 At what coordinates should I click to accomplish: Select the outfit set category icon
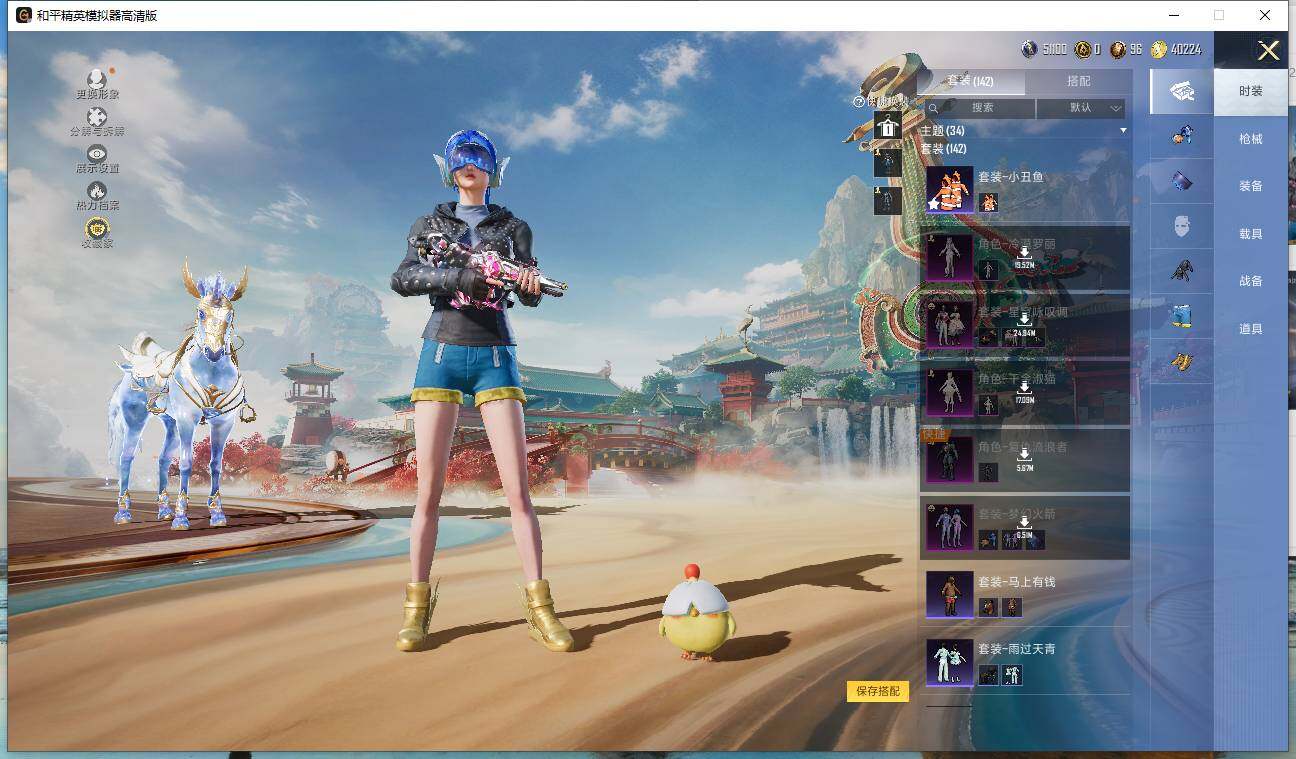tap(1182, 92)
